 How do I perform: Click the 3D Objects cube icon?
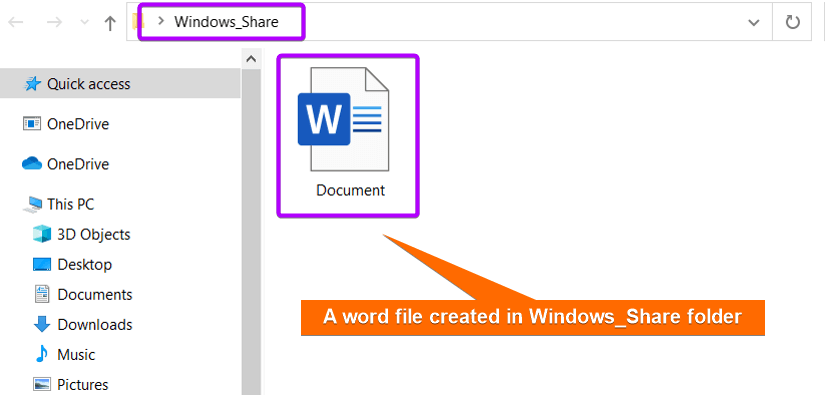point(42,234)
